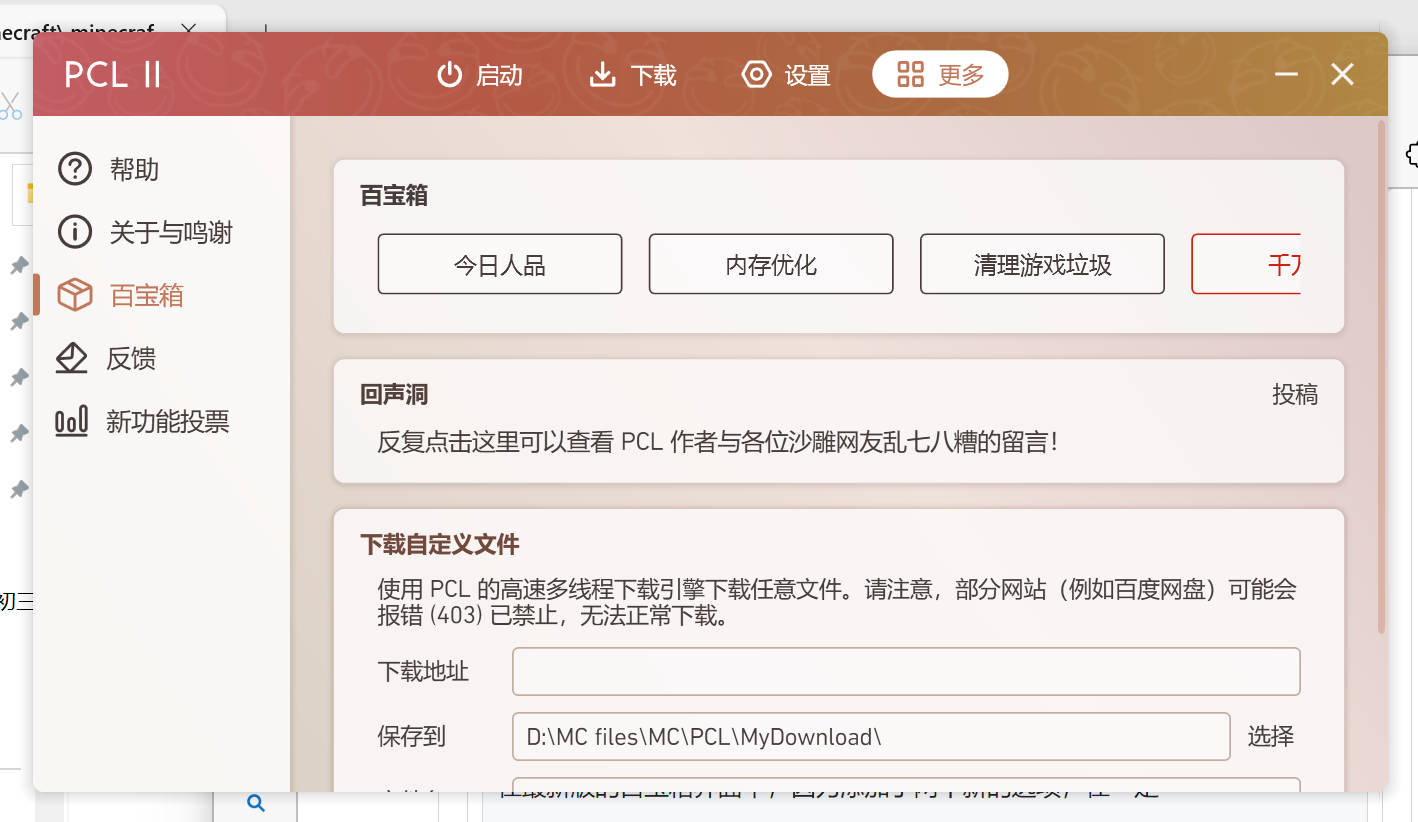Select the bar chart icon beside 新功能投票
Image resolution: width=1418 pixels, height=822 pixels.
click(71, 421)
